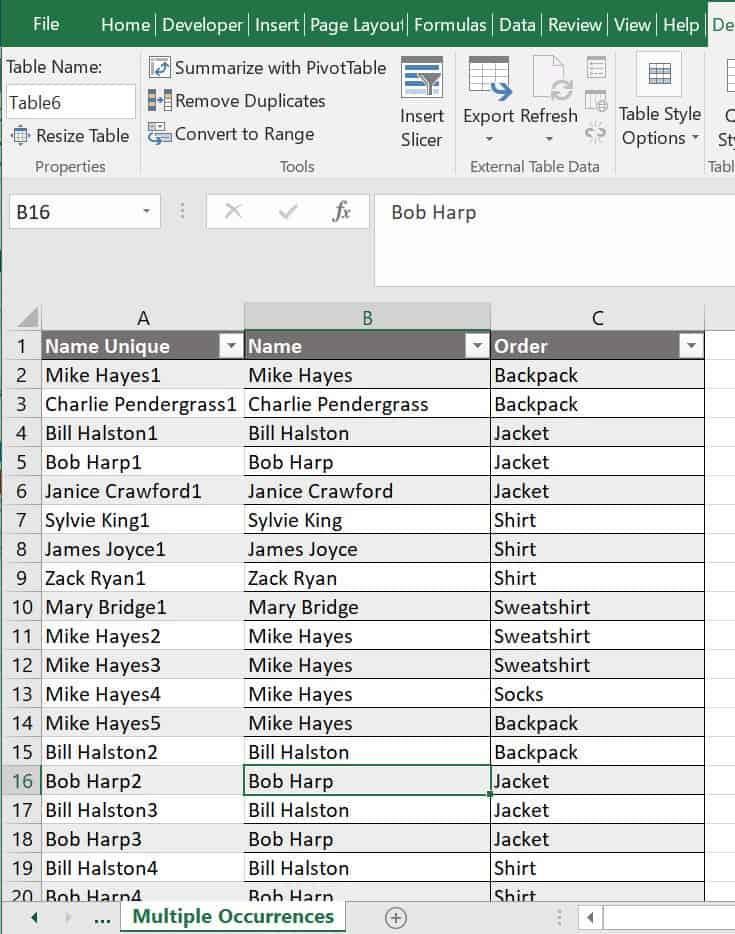The height and width of the screenshot is (934, 735).
Task: Click the Insert Slicer icon
Action: (421, 78)
